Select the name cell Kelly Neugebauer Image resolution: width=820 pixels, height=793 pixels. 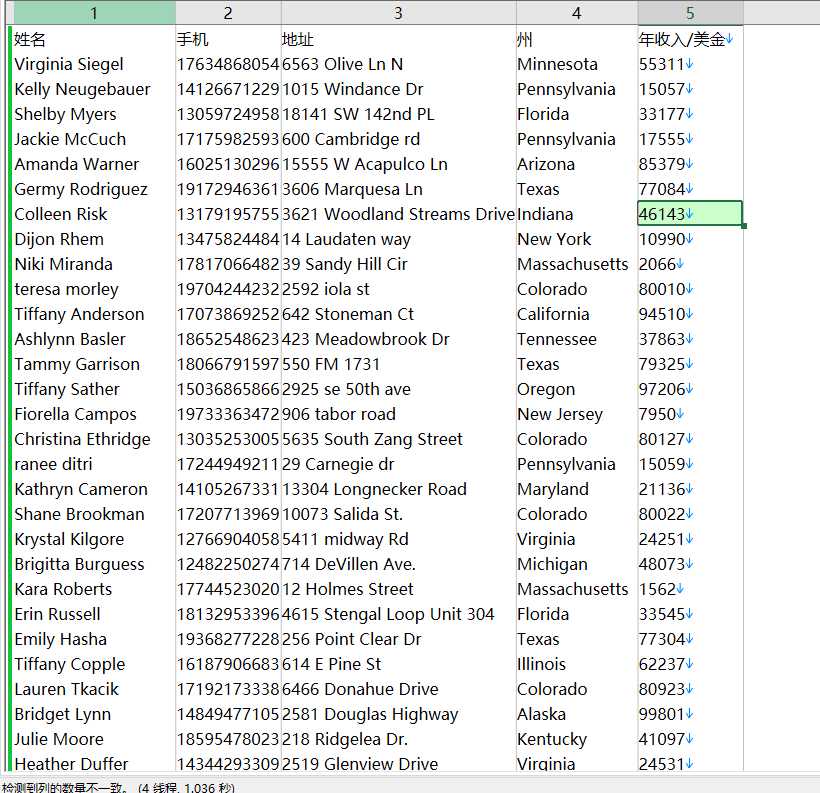[93, 89]
